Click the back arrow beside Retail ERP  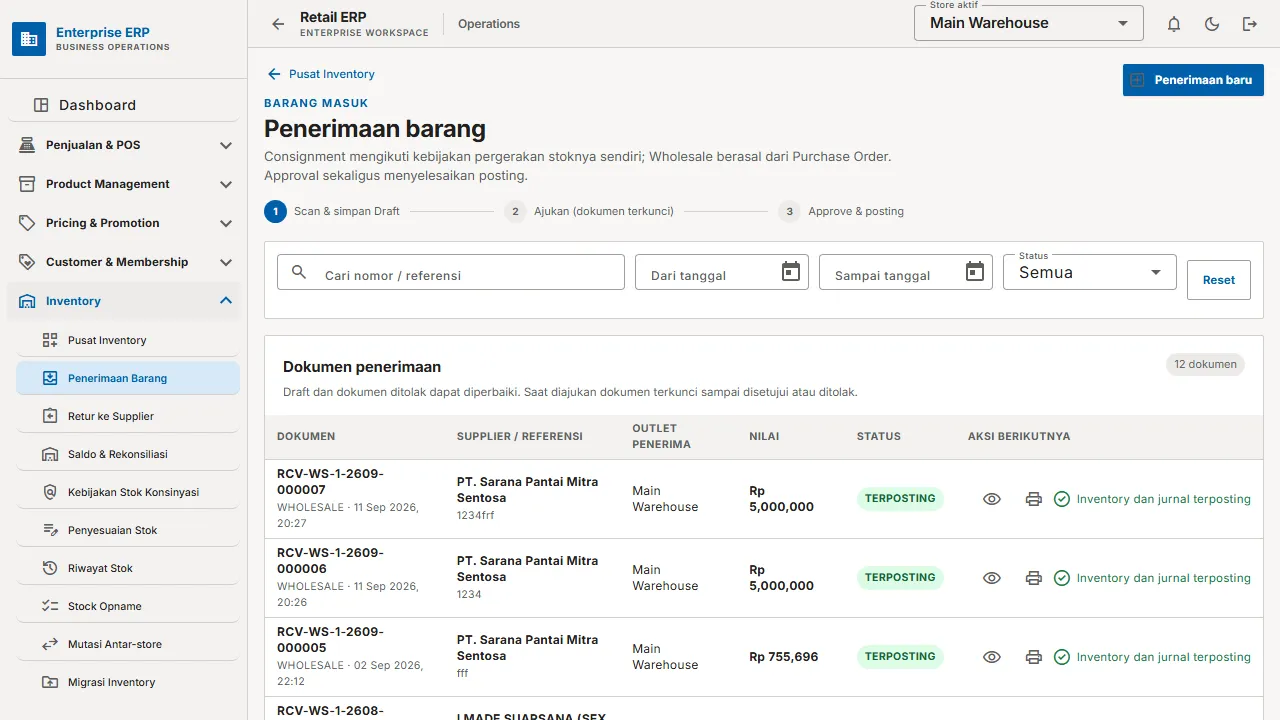point(278,24)
